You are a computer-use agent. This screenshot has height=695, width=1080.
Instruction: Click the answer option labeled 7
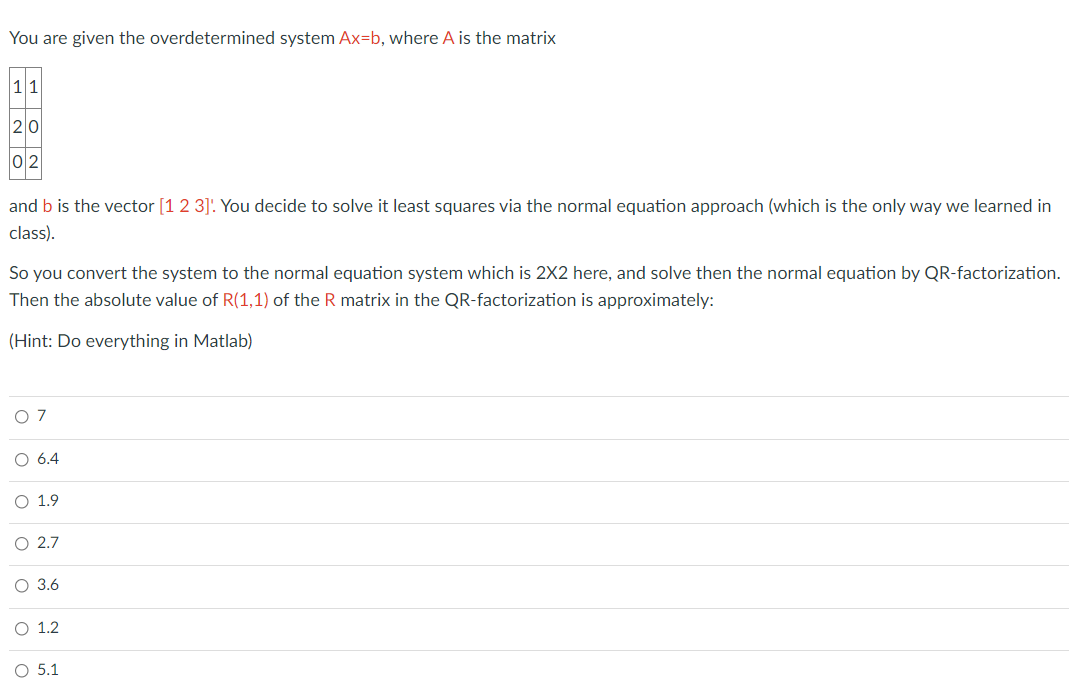(39, 416)
